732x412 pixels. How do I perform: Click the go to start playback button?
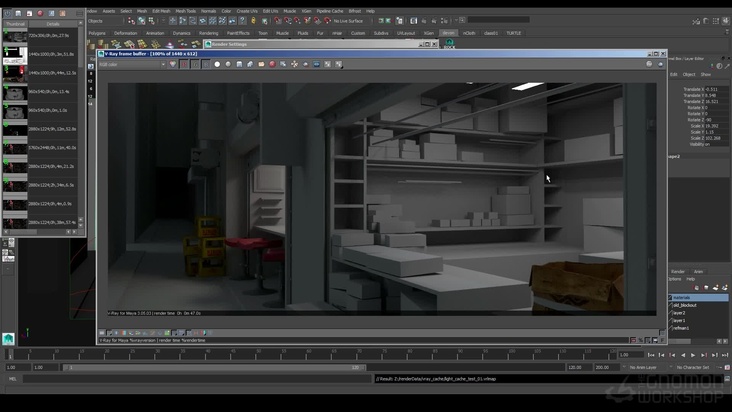pyautogui.click(x=651, y=356)
